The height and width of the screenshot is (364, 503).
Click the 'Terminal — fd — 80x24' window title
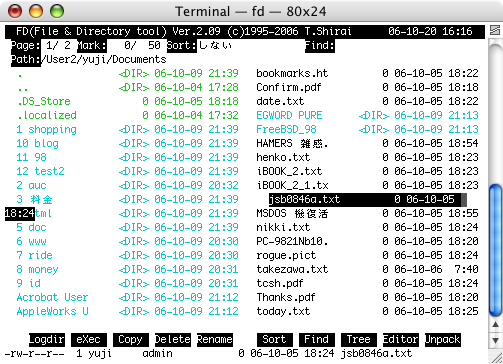tap(251, 11)
